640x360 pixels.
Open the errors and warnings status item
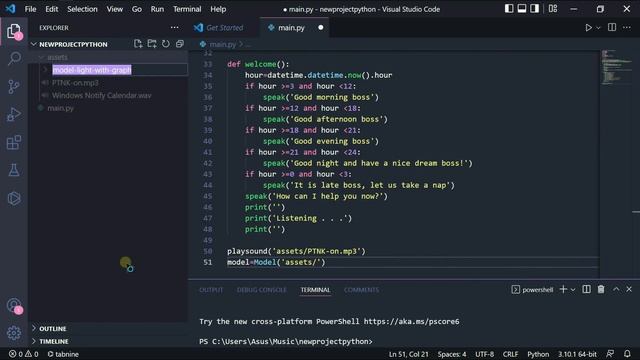[x=24, y=354]
